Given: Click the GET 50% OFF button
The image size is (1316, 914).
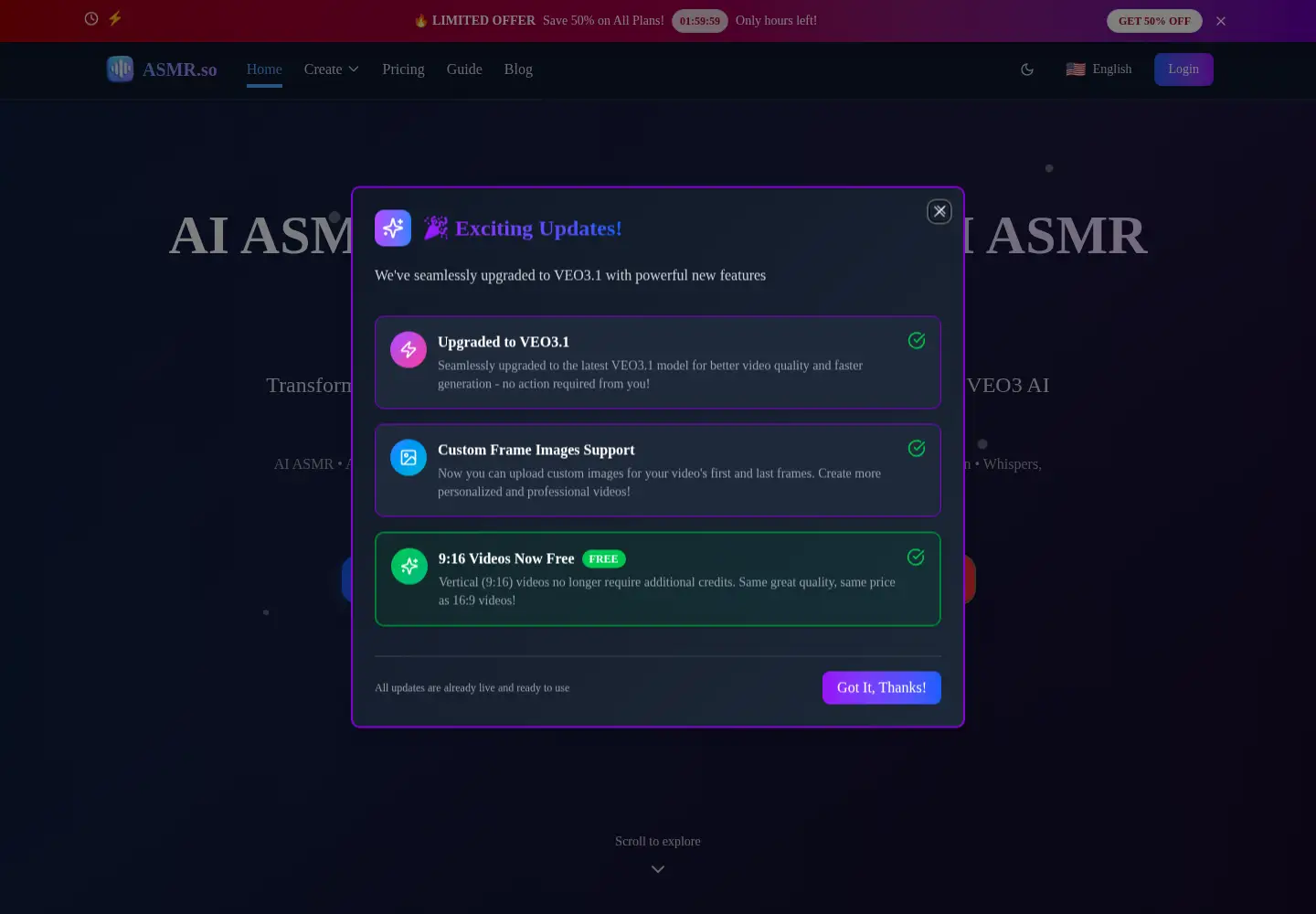Looking at the screenshot, I should [x=1154, y=21].
